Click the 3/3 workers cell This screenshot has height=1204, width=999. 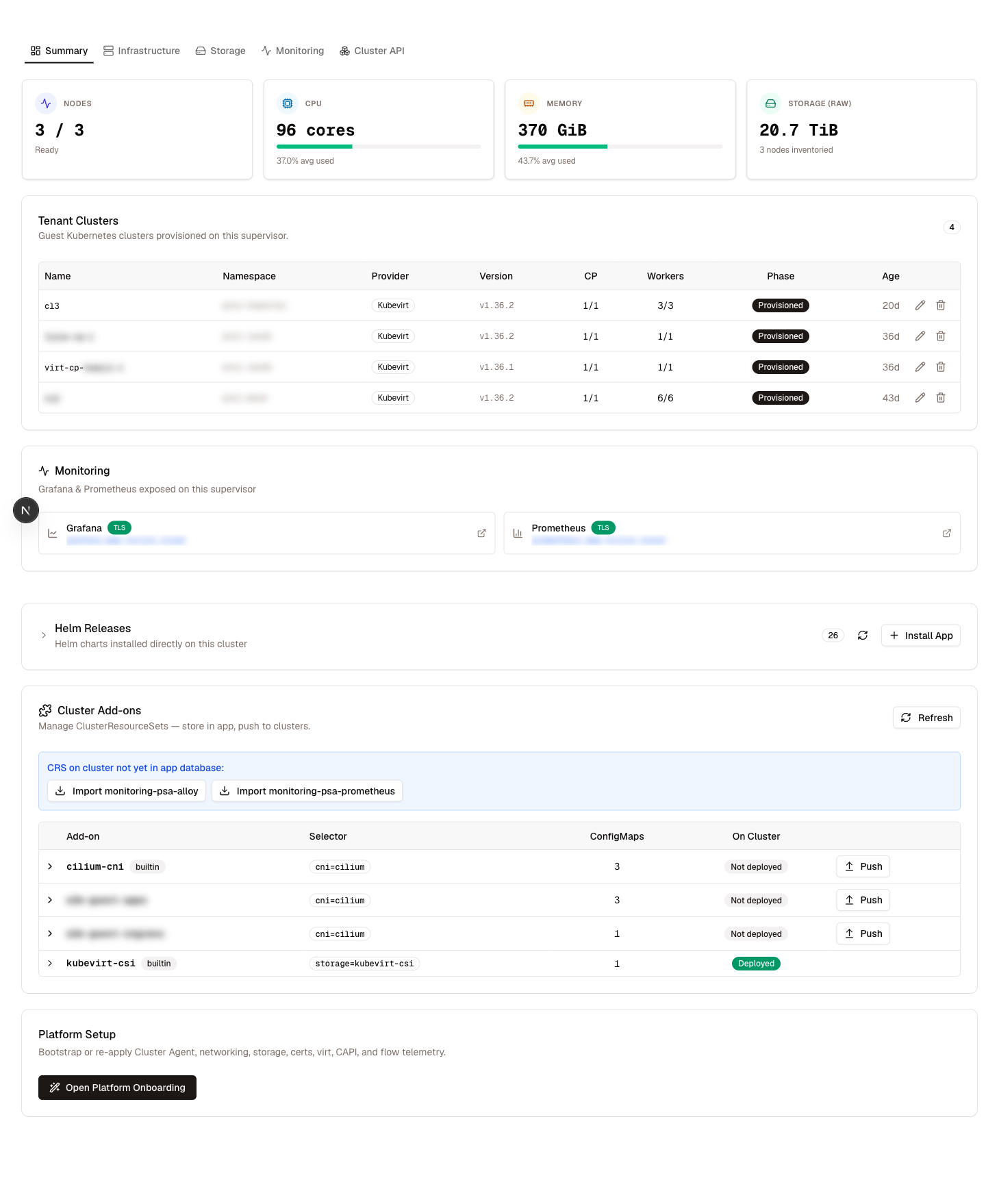point(666,305)
